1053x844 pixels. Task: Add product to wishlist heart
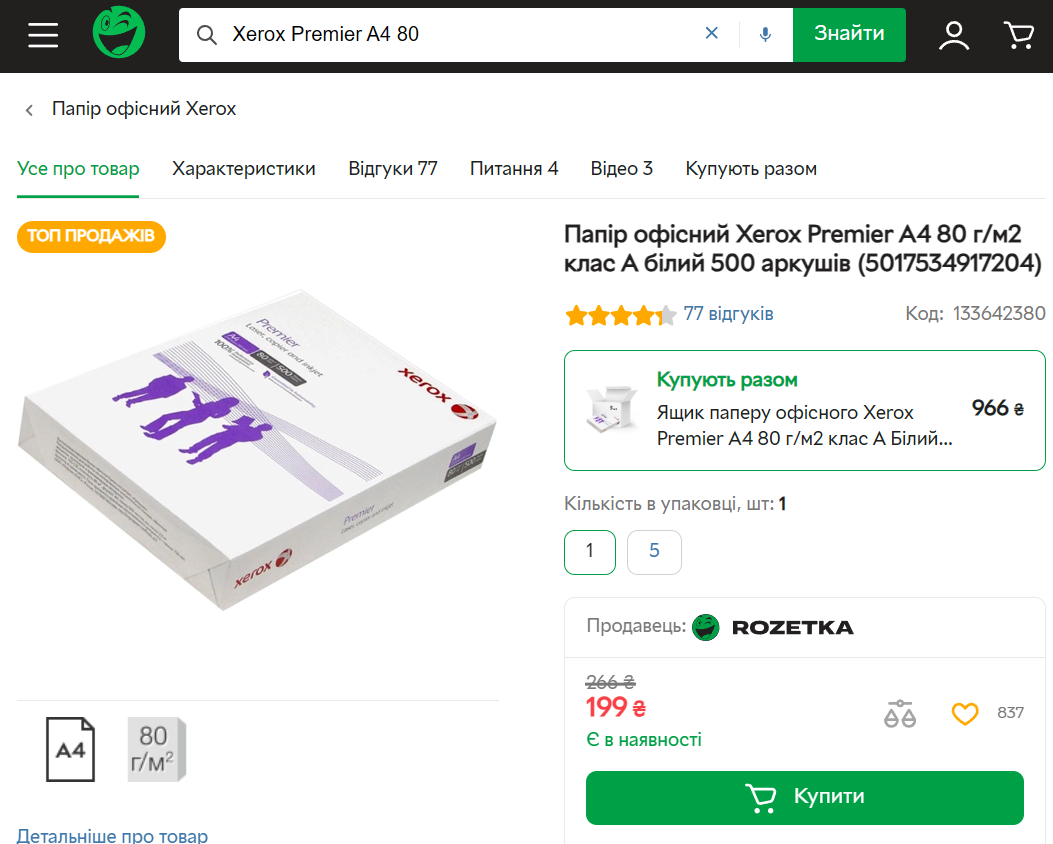[x=964, y=713]
